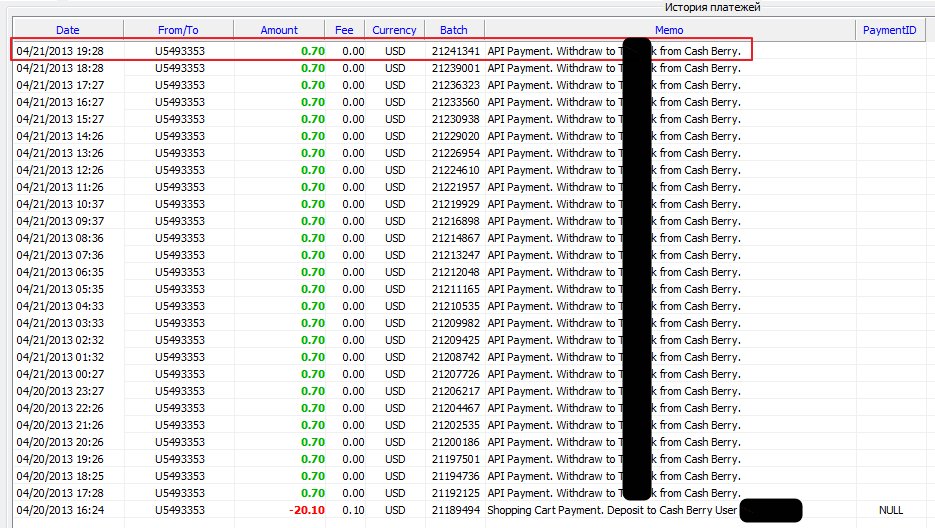935x528 pixels.
Task: Click the 0.10 fee value
Action: tap(353, 510)
